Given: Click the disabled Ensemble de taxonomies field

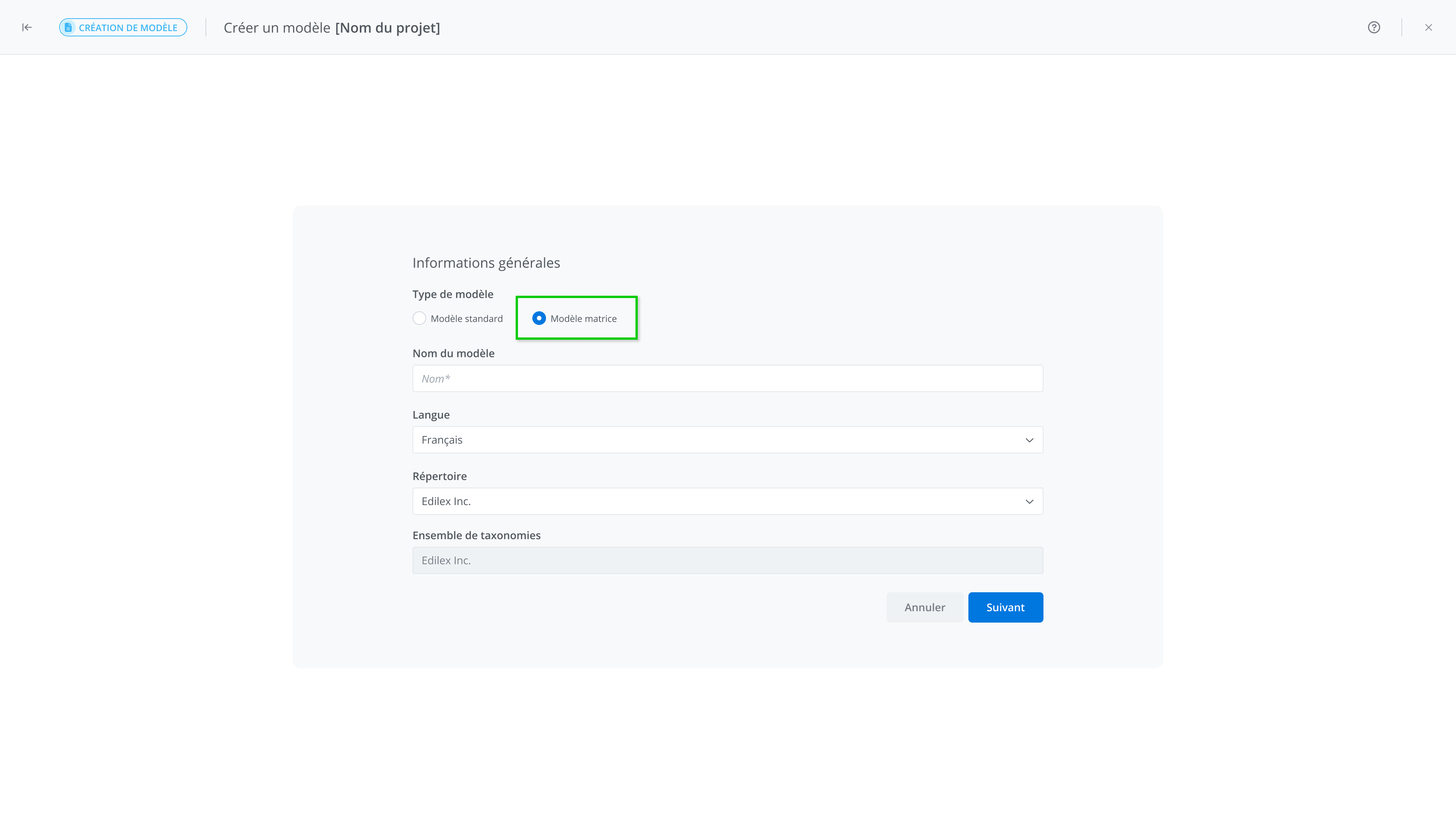Looking at the screenshot, I should point(728,560).
